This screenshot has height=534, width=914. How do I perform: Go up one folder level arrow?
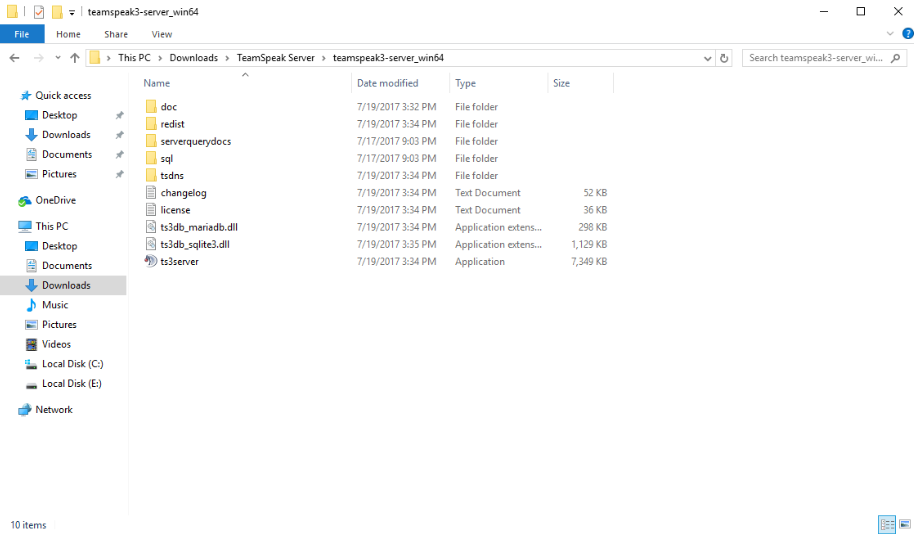75,58
